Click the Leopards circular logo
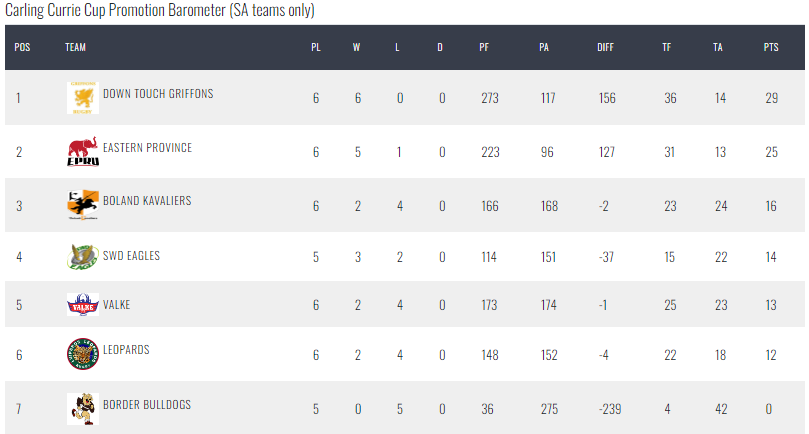 83,354
